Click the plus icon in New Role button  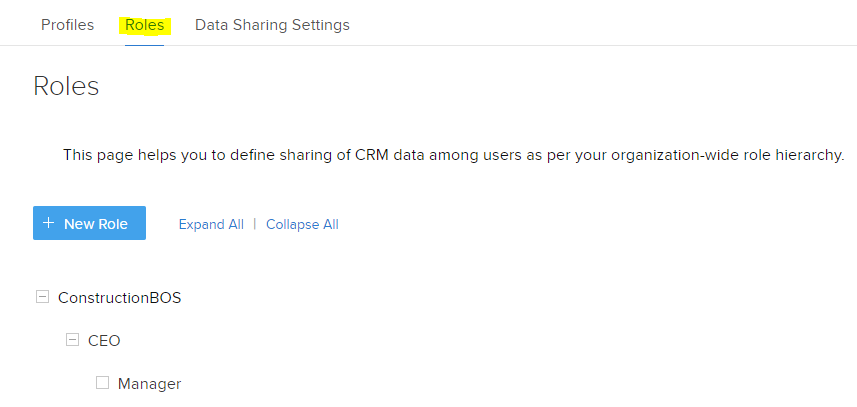click(x=49, y=223)
